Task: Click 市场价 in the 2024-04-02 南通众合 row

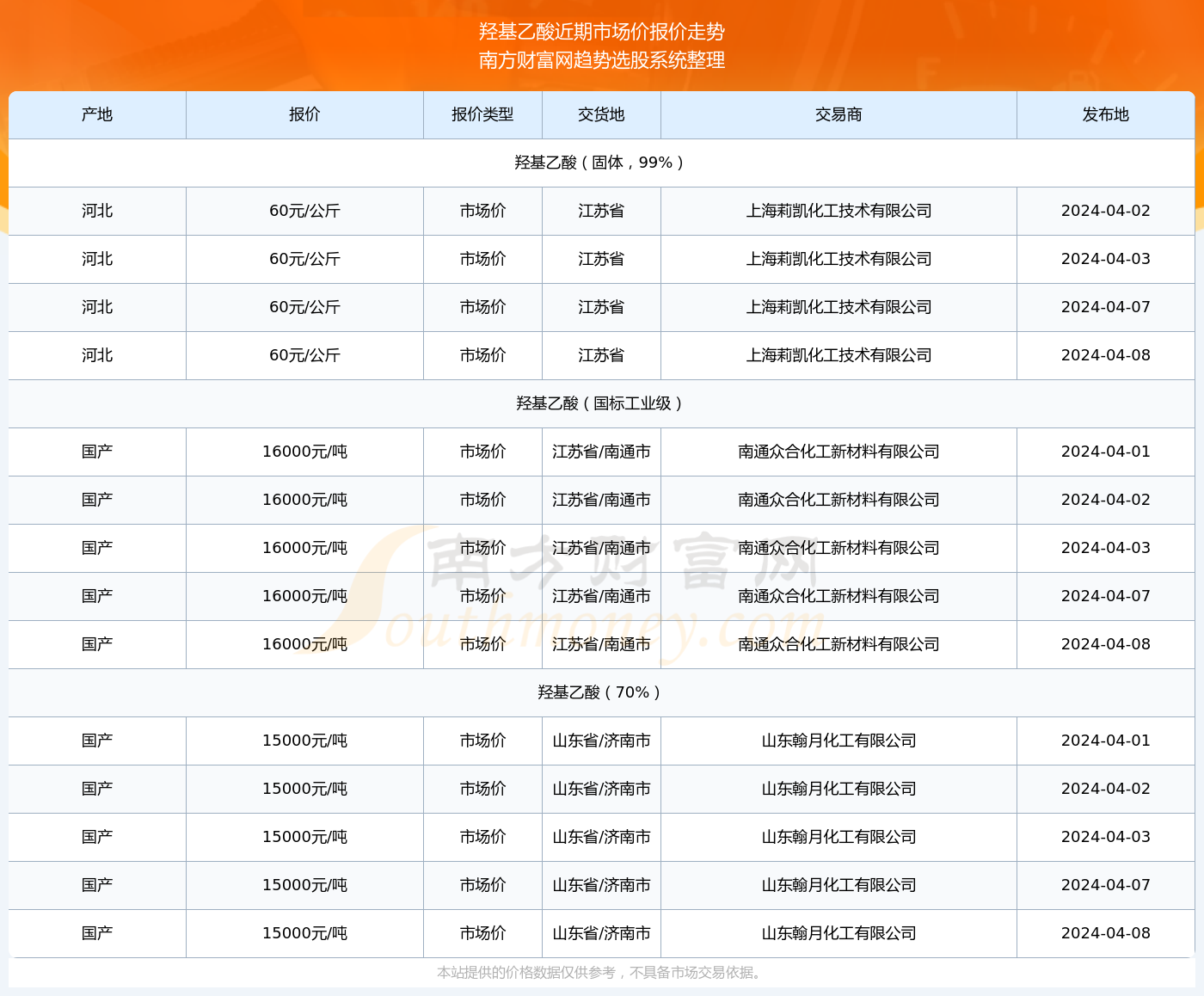Action: tap(482, 500)
